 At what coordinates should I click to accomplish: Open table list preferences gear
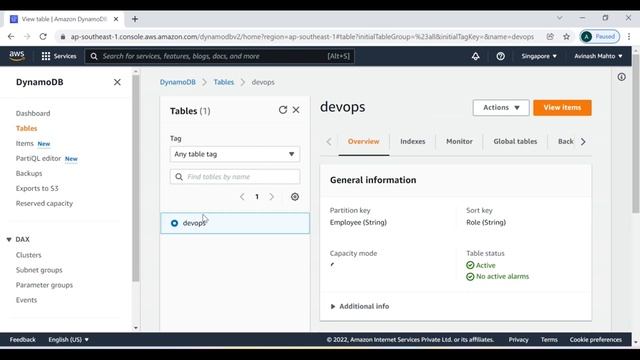click(x=295, y=197)
